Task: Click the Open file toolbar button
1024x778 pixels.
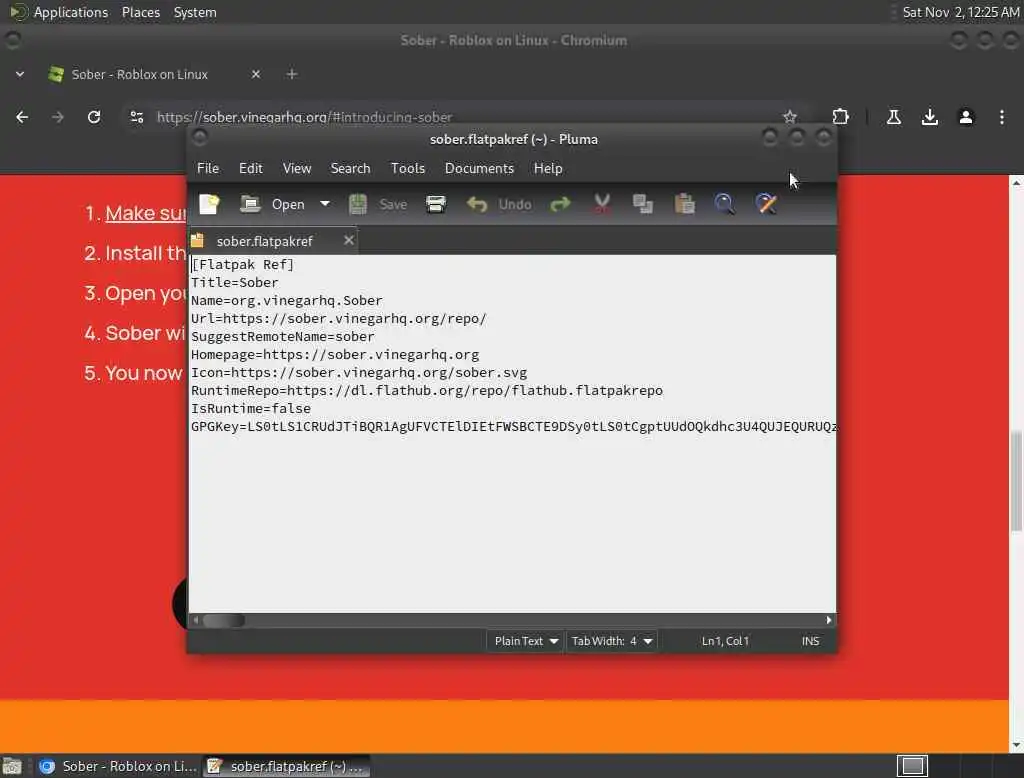Action: pyautogui.click(x=272, y=204)
